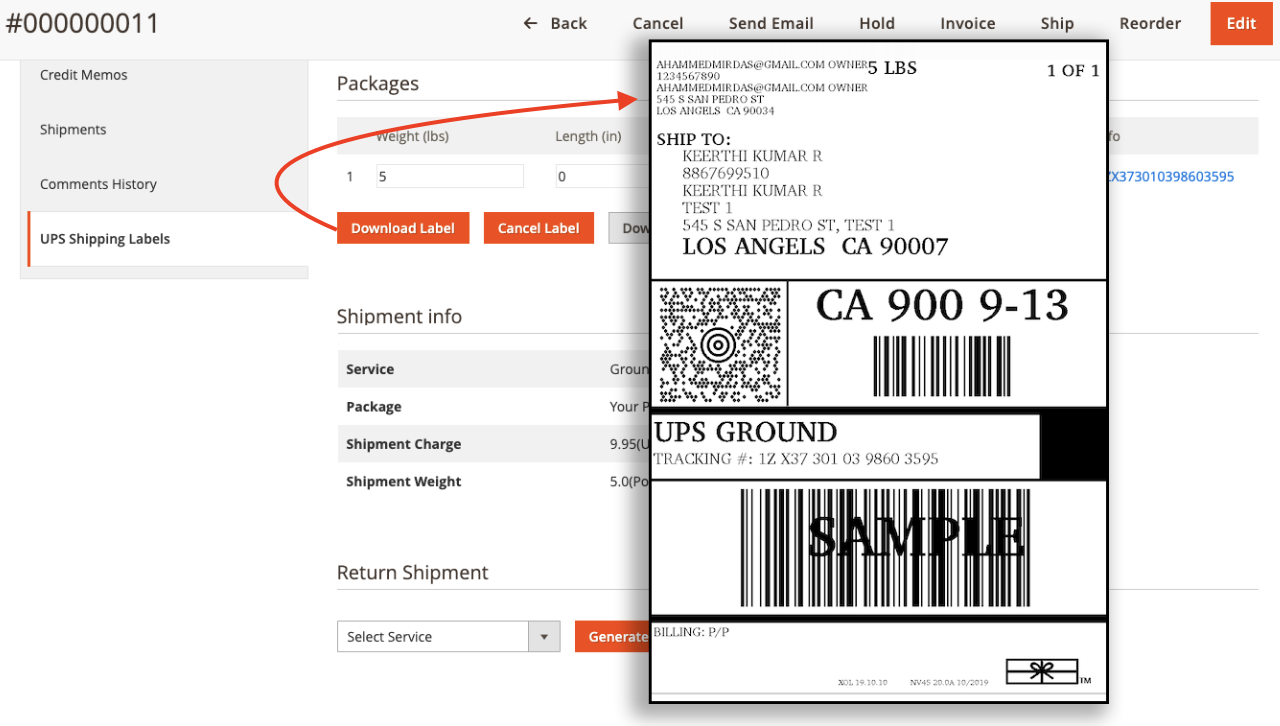Click the Package row label
1280x726 pixels.
point(374,407)
